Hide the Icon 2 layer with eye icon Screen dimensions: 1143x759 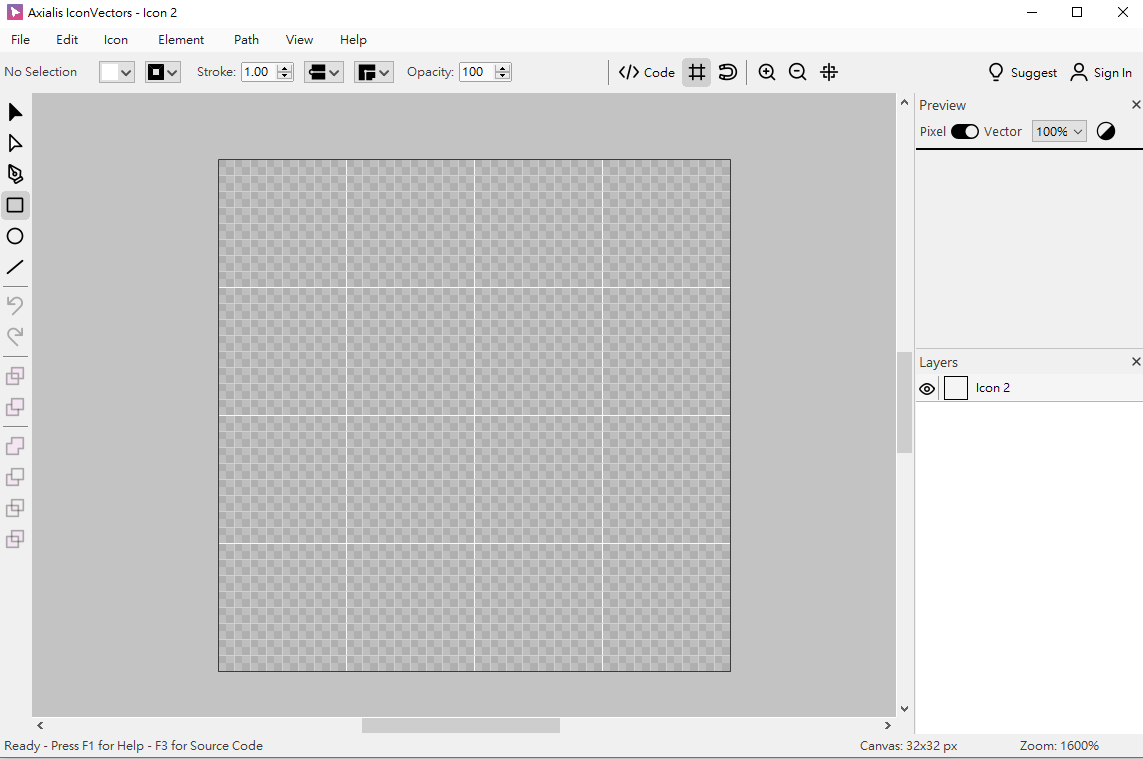point(927,389)
